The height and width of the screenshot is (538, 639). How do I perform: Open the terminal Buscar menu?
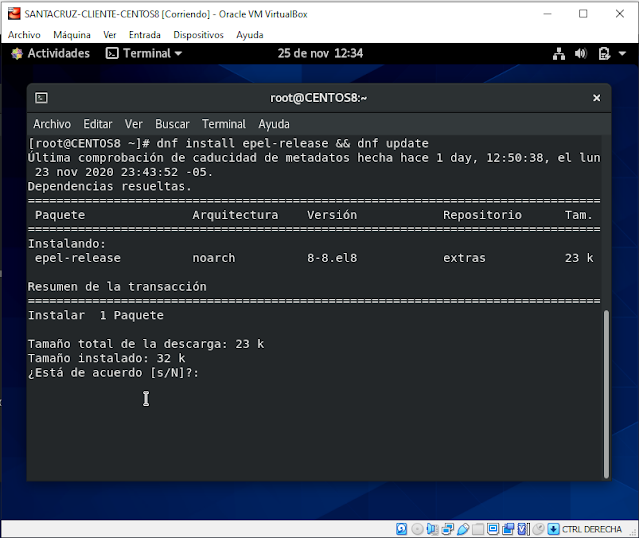tap(172, 124)
